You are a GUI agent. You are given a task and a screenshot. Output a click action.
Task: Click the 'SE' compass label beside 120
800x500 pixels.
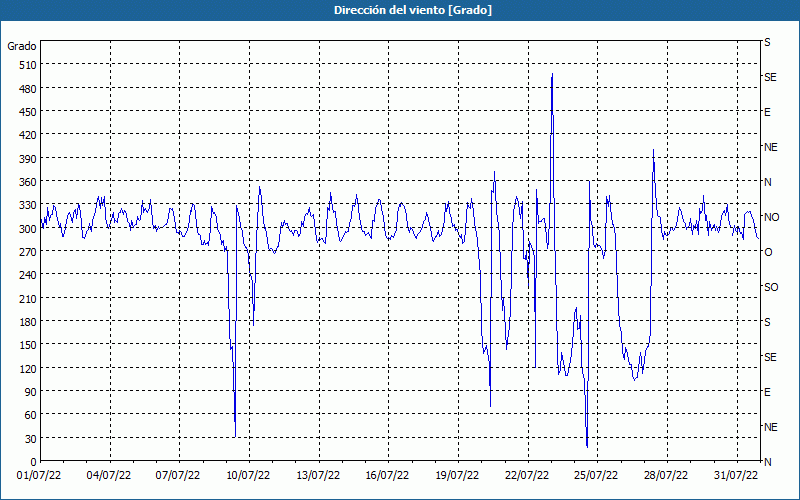coord(770,357)
